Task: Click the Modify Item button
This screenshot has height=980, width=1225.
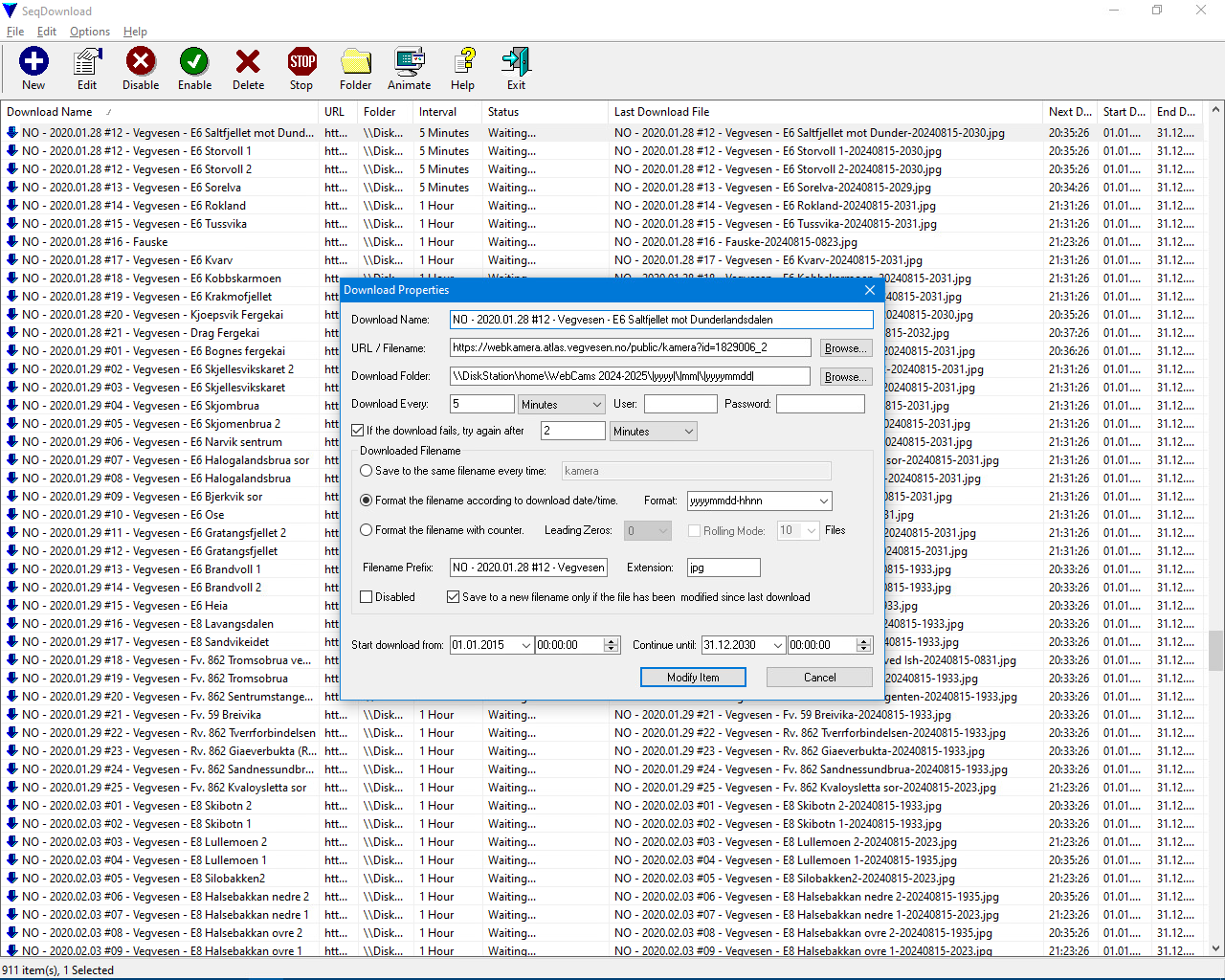Action: [693, 678]
